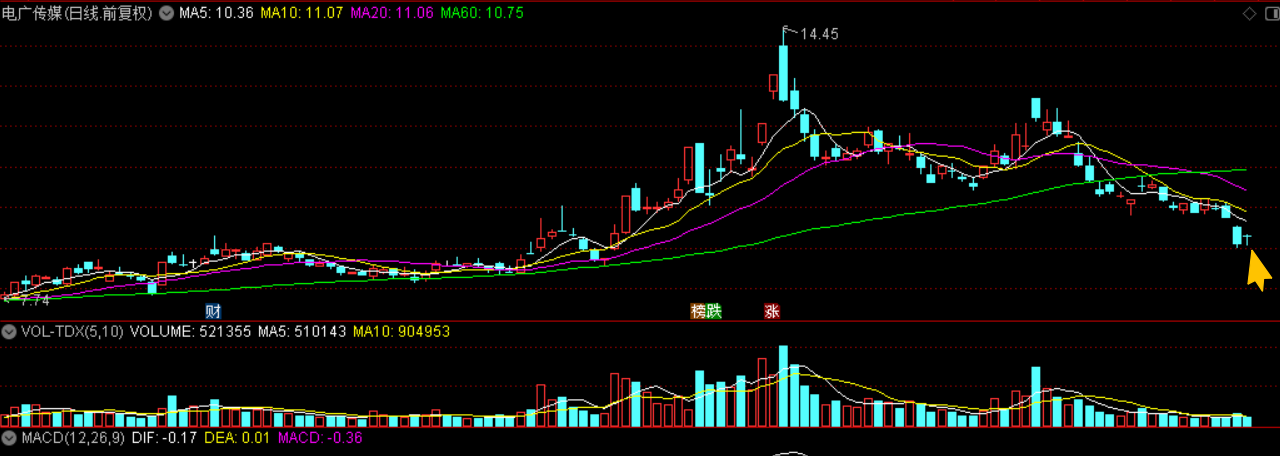Click the VOLUME: 521355 value

click(191, 331)
